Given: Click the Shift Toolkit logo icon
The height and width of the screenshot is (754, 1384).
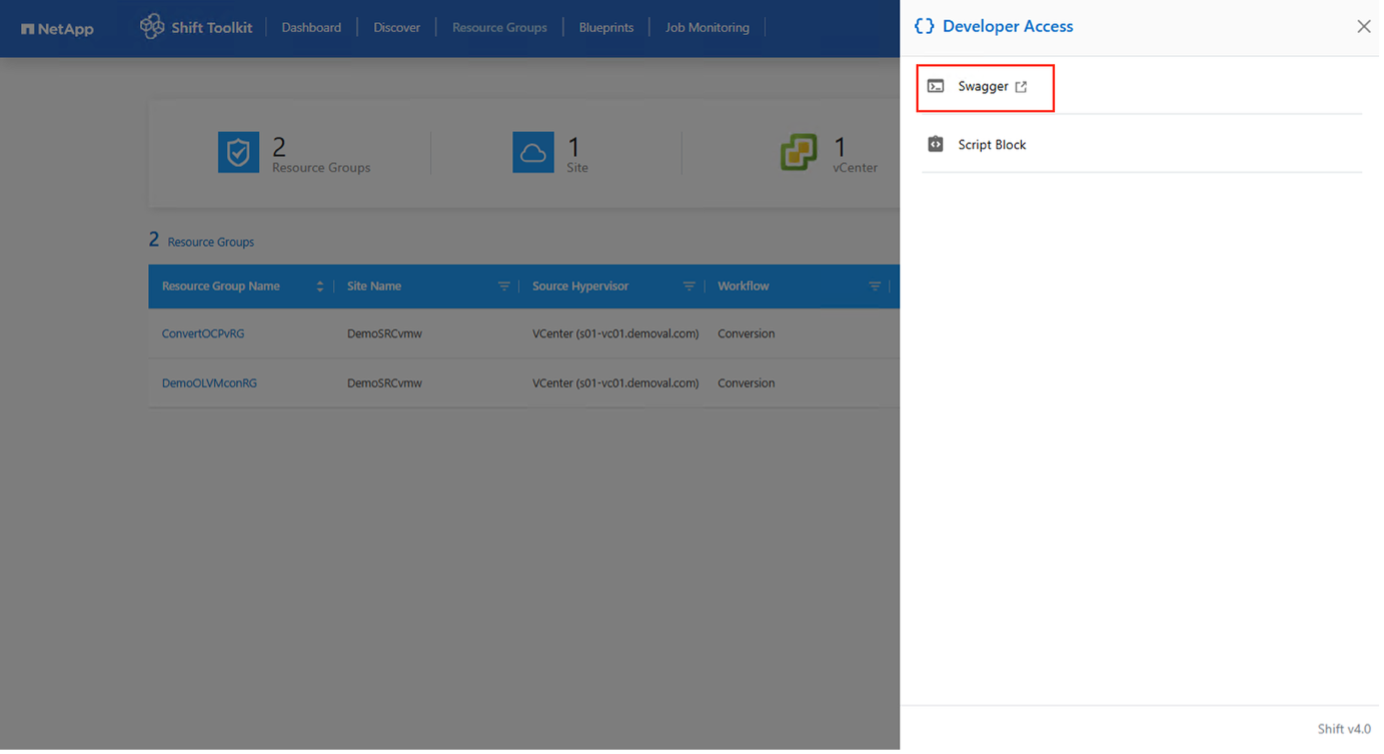Looking at the screenshot, I should [152, 27].
